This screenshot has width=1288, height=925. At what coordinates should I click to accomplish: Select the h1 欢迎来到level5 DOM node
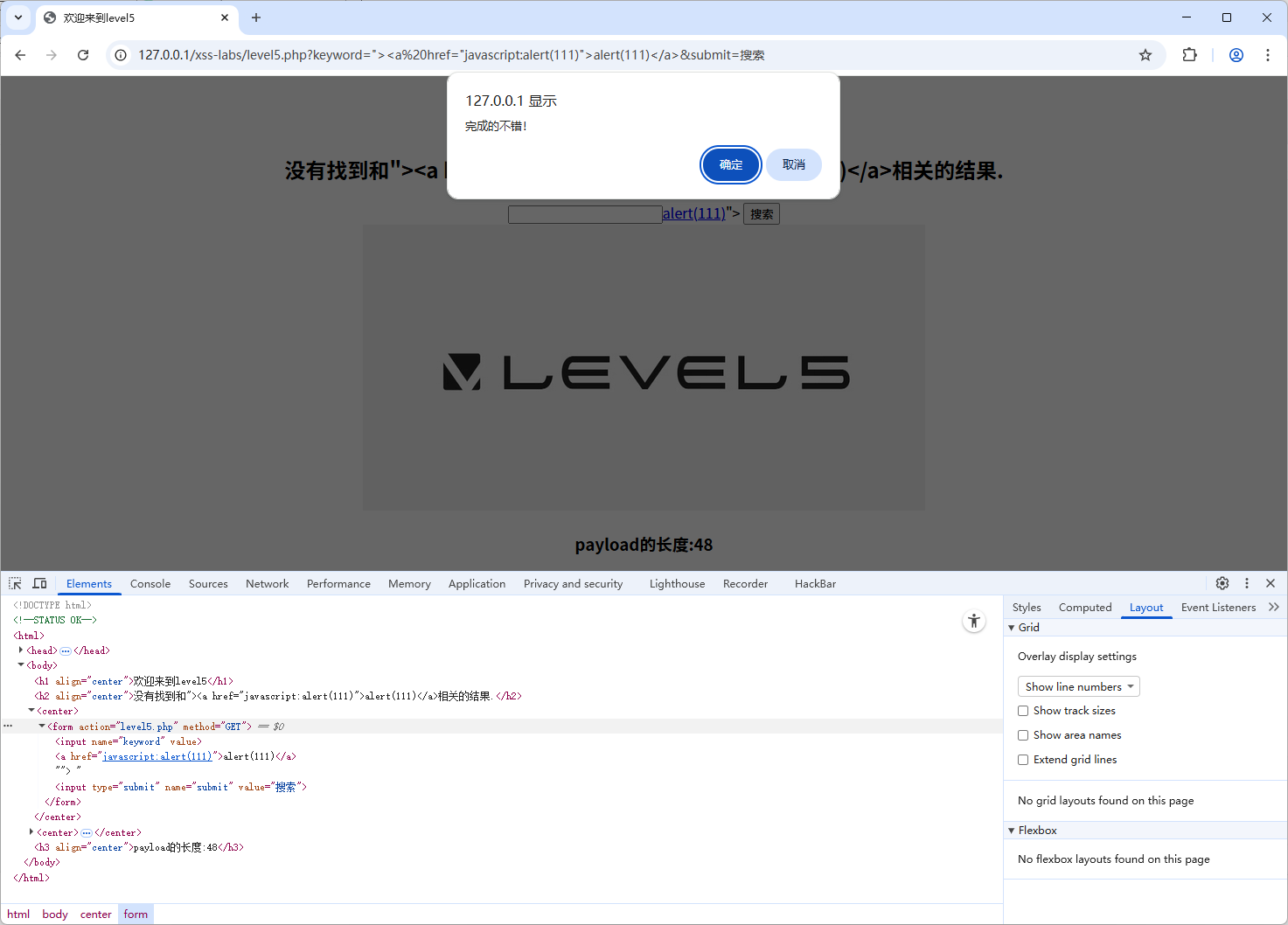click(x=134, y=681)
